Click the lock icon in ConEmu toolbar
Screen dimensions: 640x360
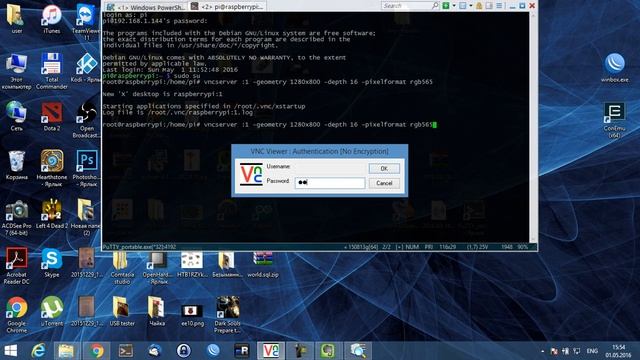(479, 6)
